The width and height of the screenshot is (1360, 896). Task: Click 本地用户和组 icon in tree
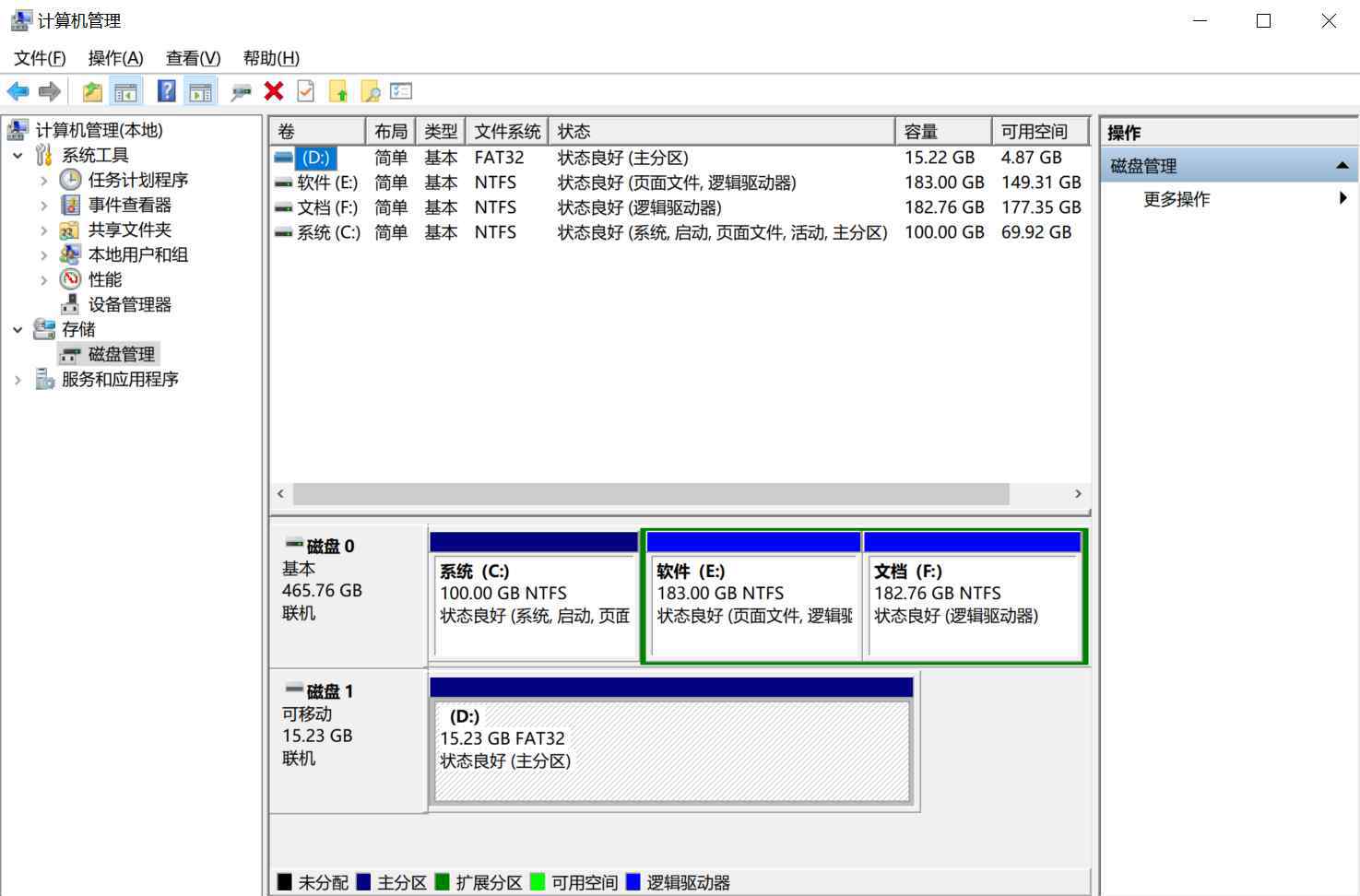click(x=70, y=254)
